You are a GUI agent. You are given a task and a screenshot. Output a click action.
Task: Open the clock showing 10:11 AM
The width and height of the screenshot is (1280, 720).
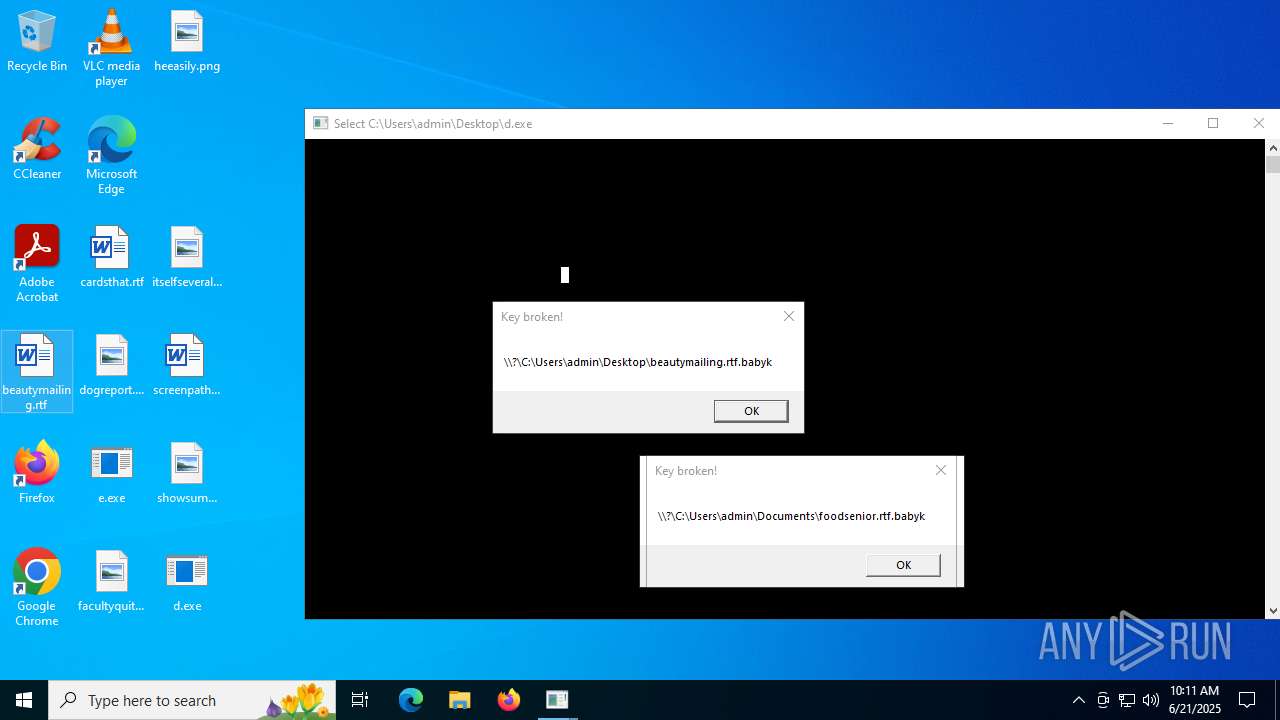click(x=1195, y=700)
